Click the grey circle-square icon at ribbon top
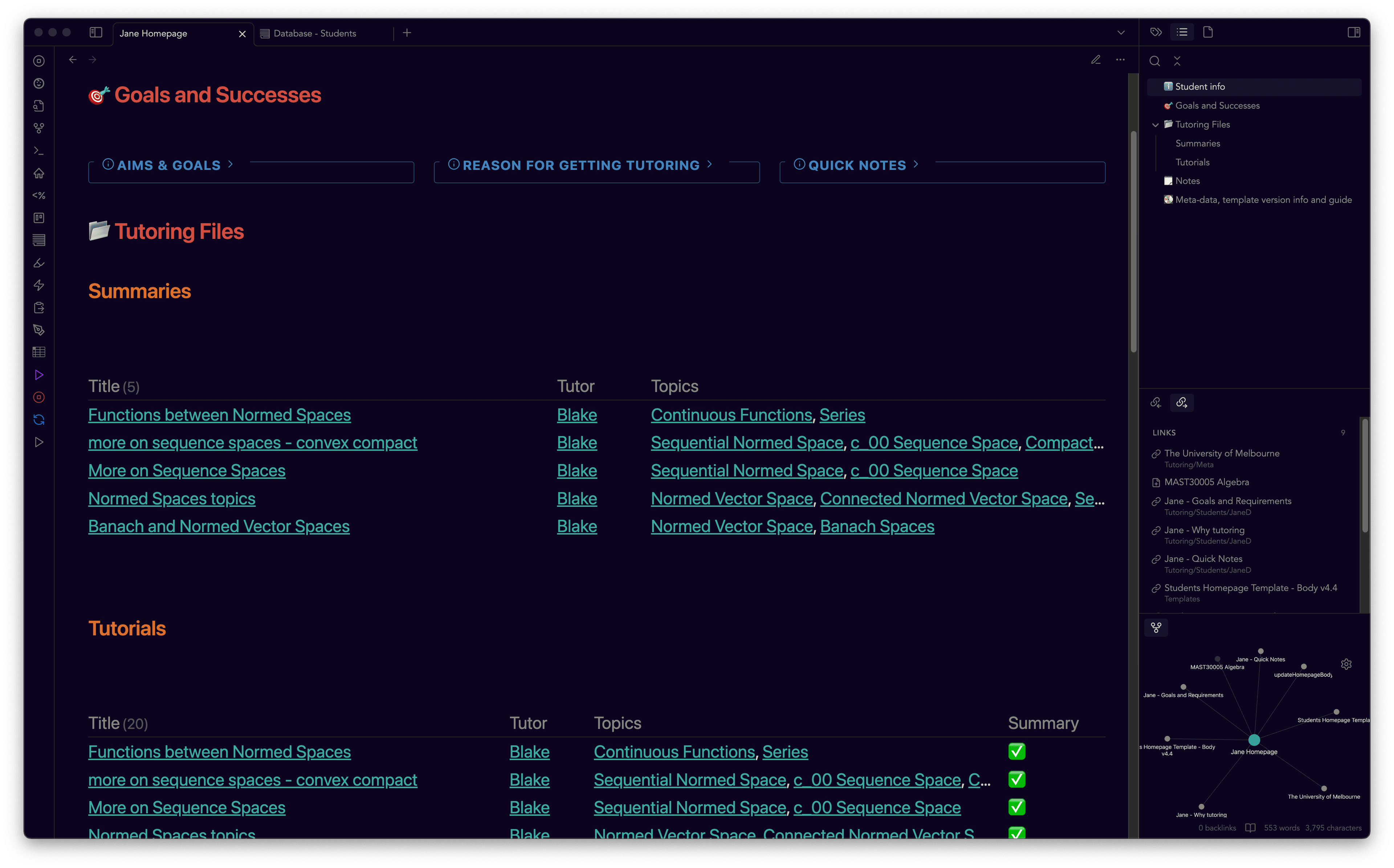 (x=39, y=61)
